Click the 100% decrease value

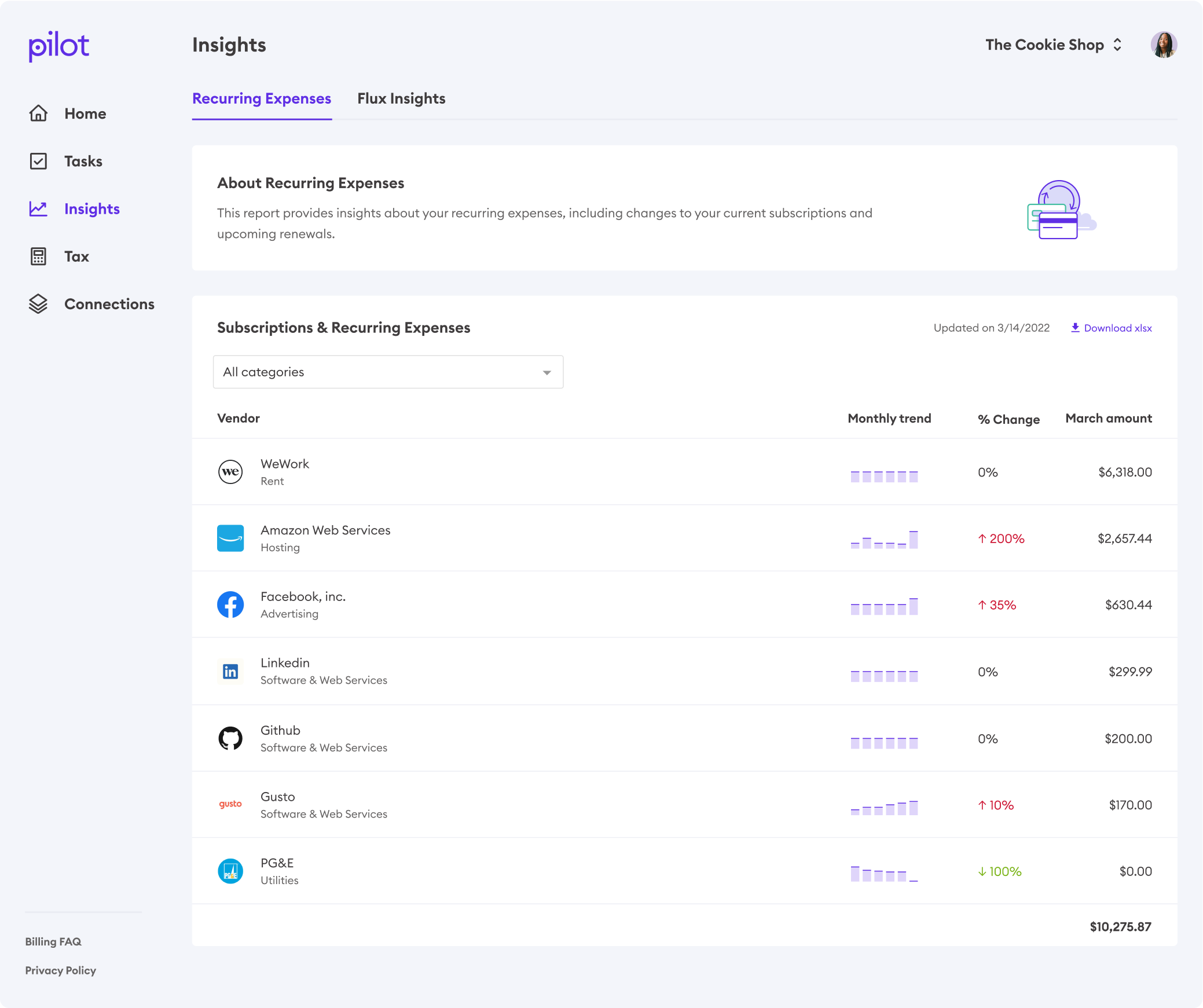tap(1000, 871)
